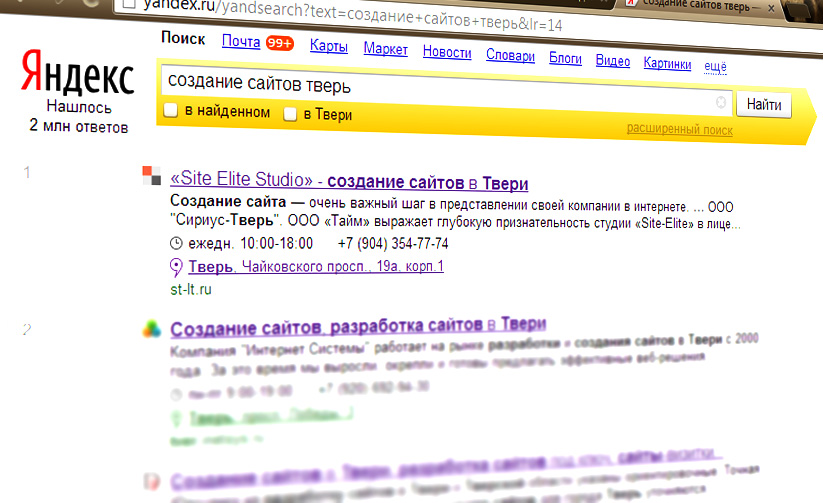Enable the "в найденном" checkbox

[x=171, y=112]
